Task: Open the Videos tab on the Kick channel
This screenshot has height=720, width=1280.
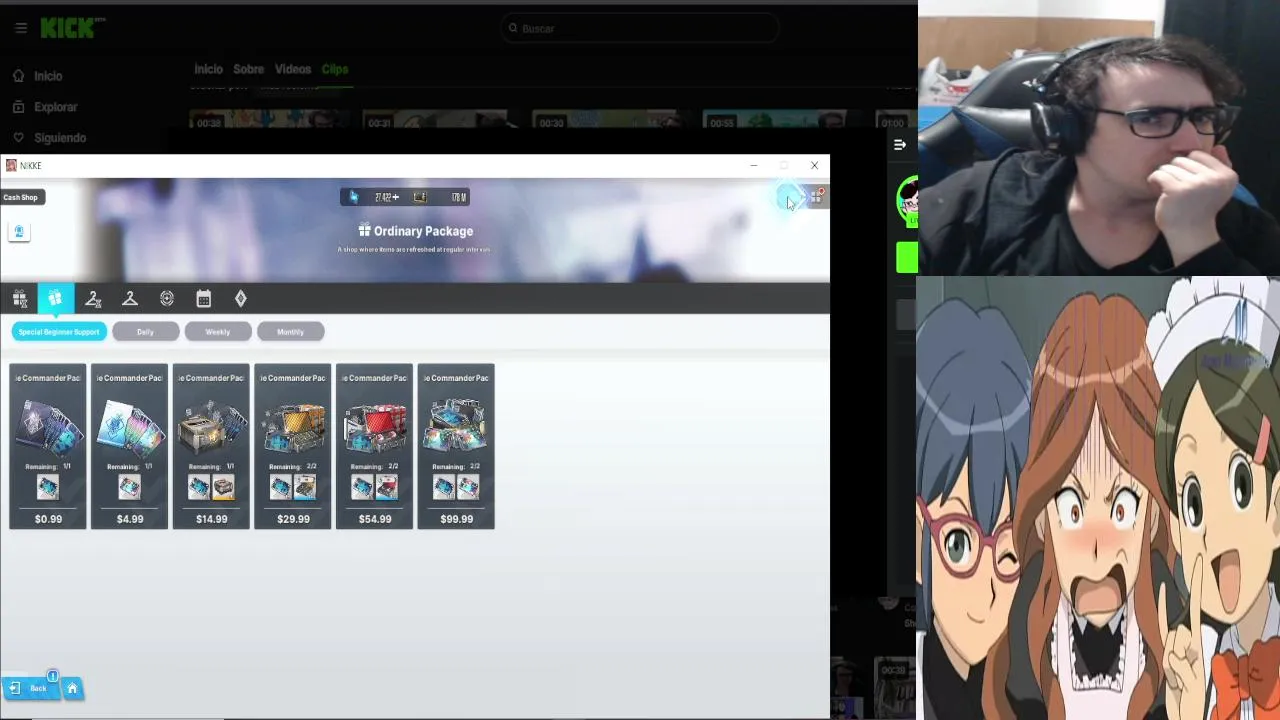Action: 293,69
